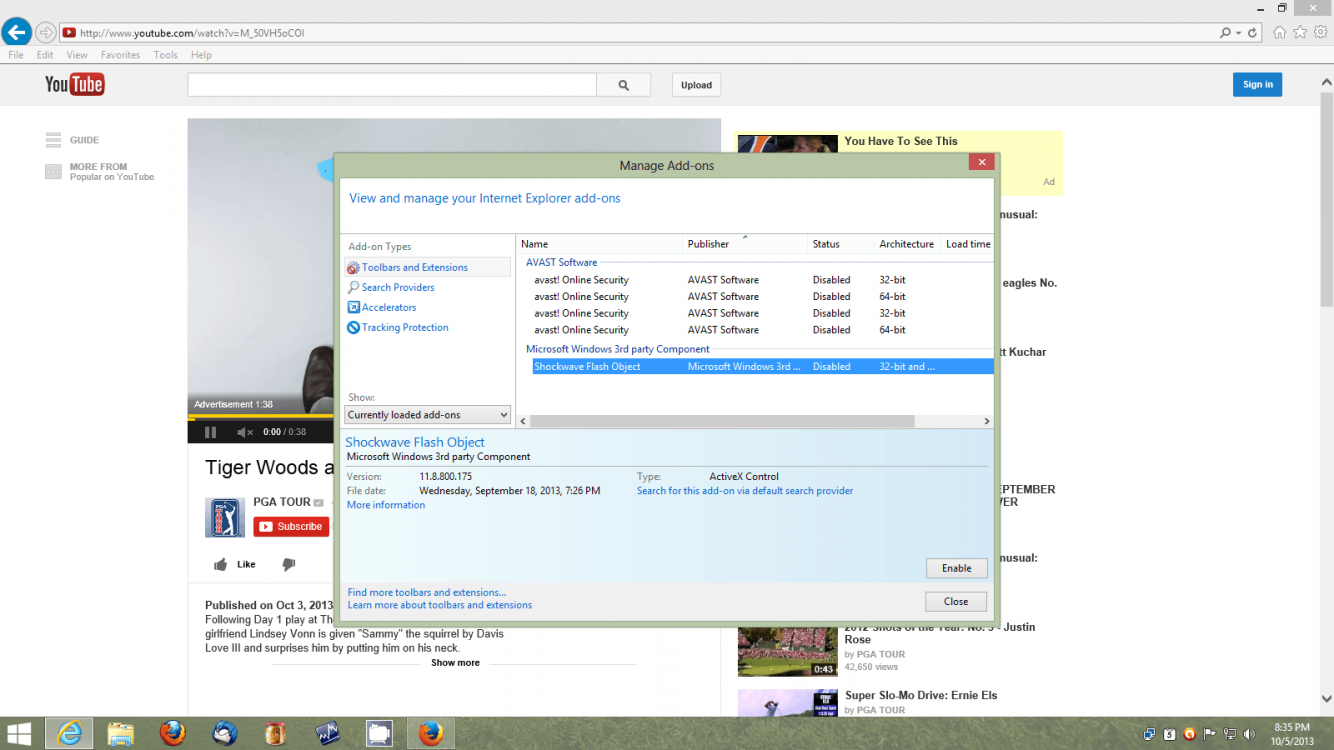
Task: Open the View menu
Action: (77, 55)
